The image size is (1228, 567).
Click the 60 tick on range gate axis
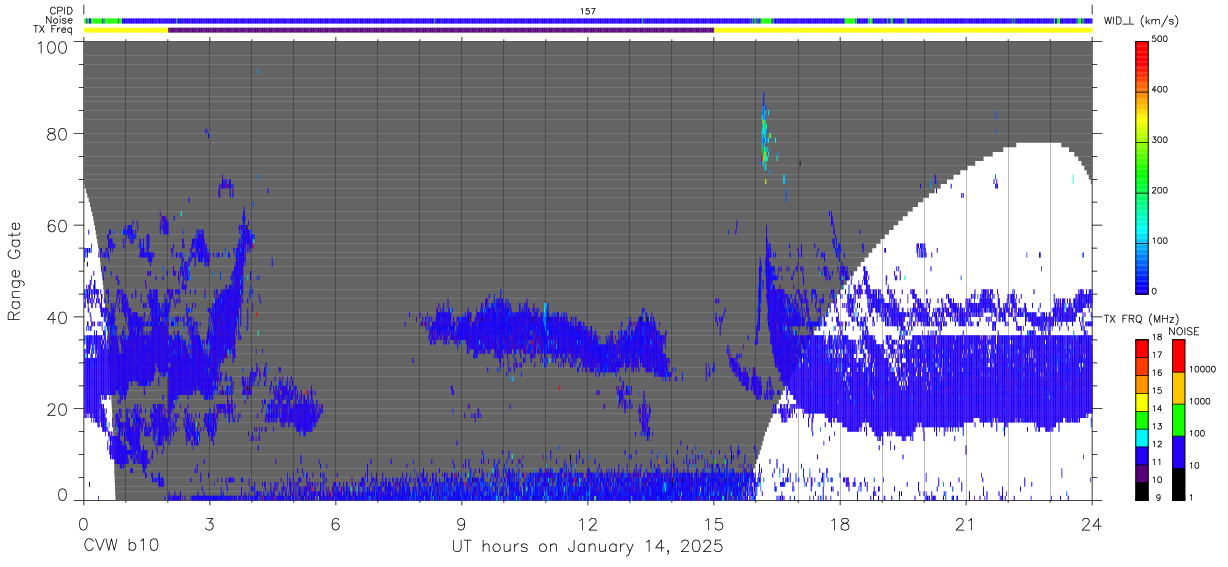[57, 225]
